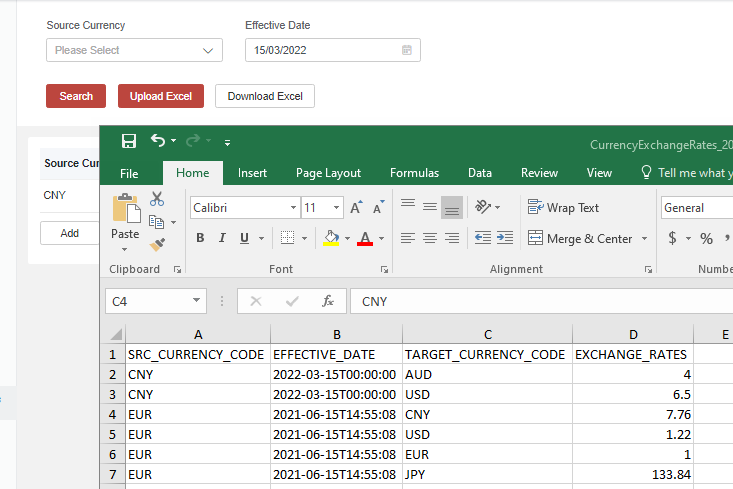Click the Redo arrow icon
This screenshot has width=733, height=489.
[x=193, y=140]
